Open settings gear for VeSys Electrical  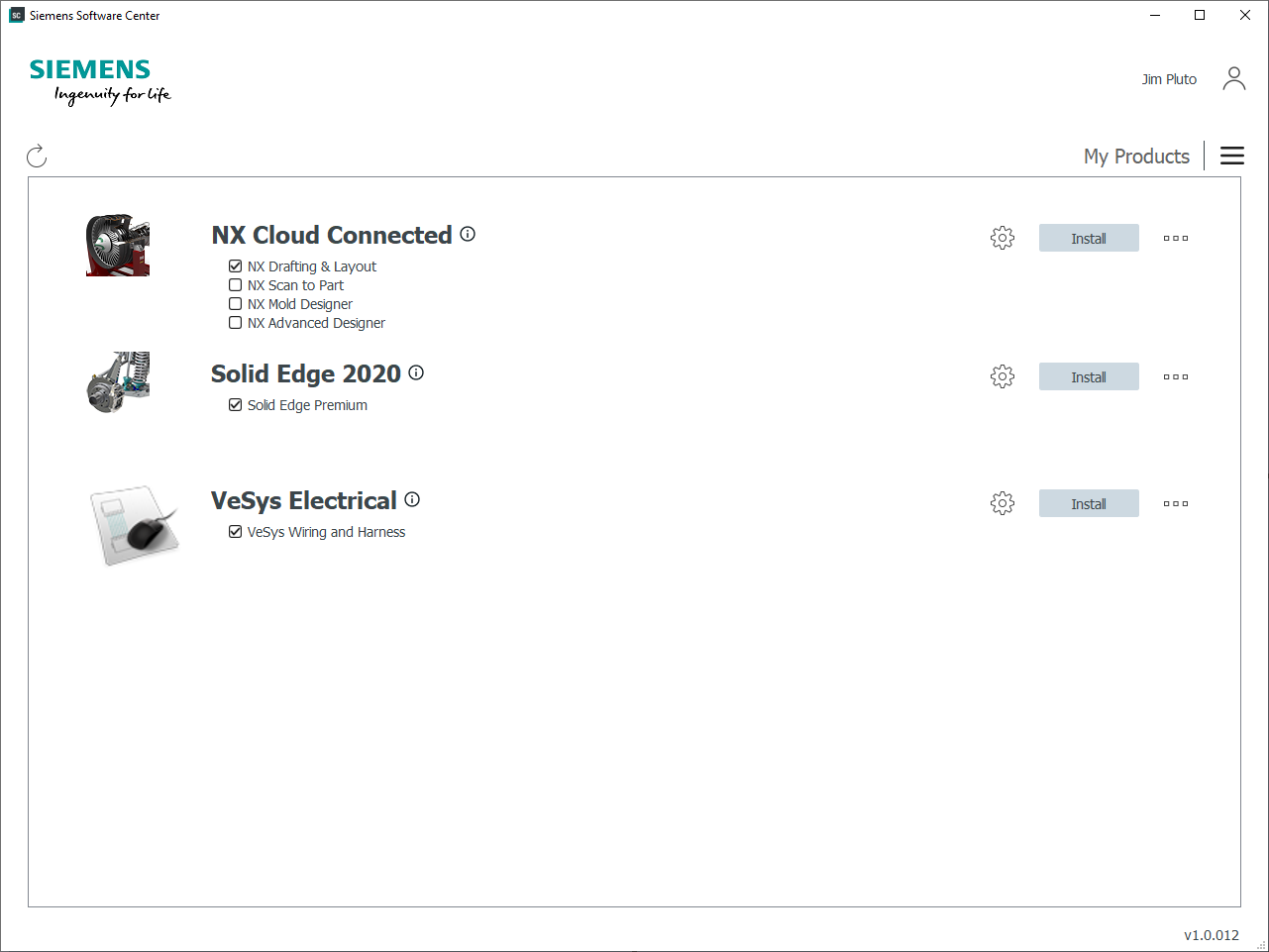pos(1003,503)
